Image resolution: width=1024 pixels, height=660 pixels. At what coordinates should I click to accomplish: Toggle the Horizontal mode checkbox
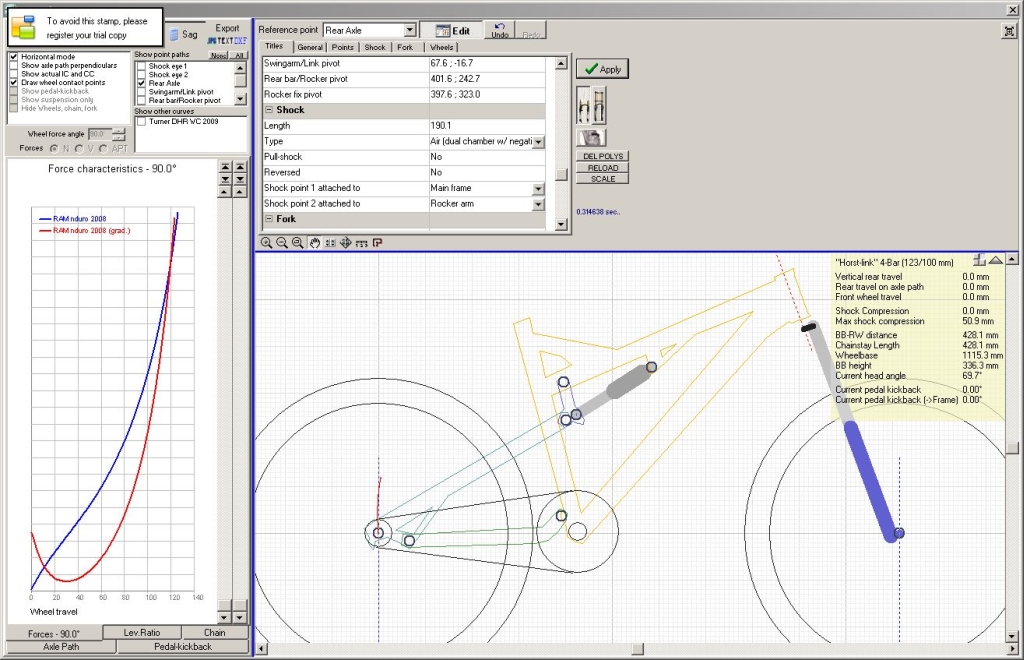pos(14,57)
